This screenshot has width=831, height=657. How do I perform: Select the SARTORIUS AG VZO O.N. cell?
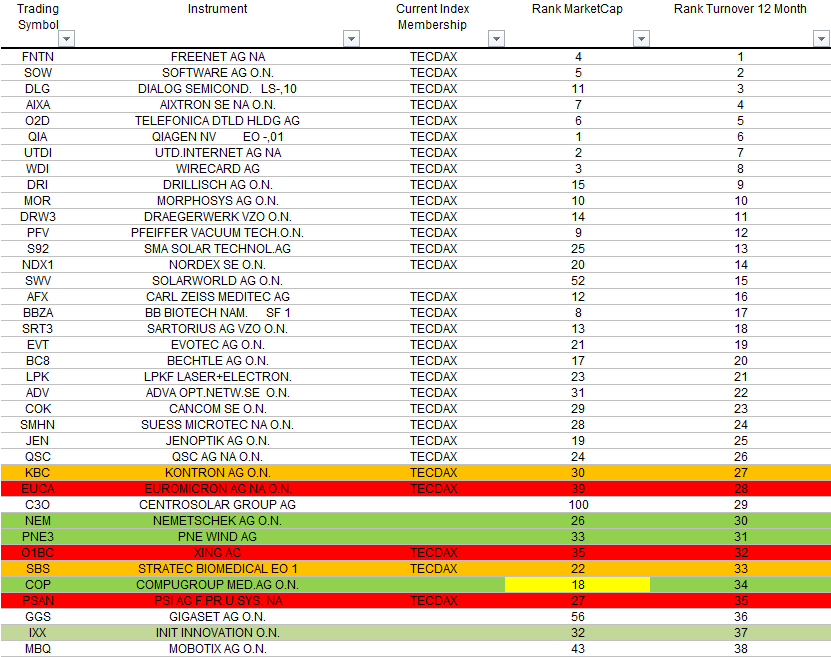[x=218, y=328]
